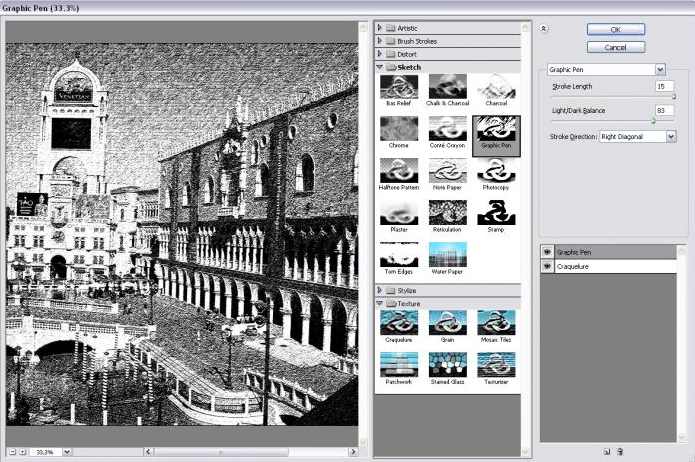Expand the Artistic filter folder
The image size is (695, 462).
[x=379, y=28]
